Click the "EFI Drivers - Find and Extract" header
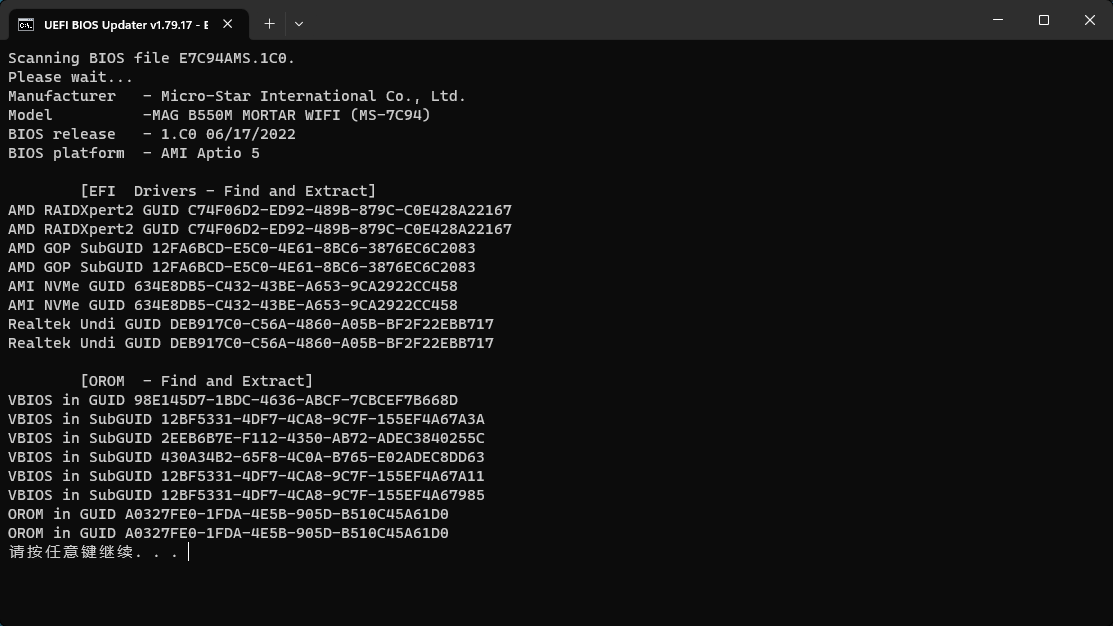Viewport: 1113px width, 626px height. click(x=228, y=191)
